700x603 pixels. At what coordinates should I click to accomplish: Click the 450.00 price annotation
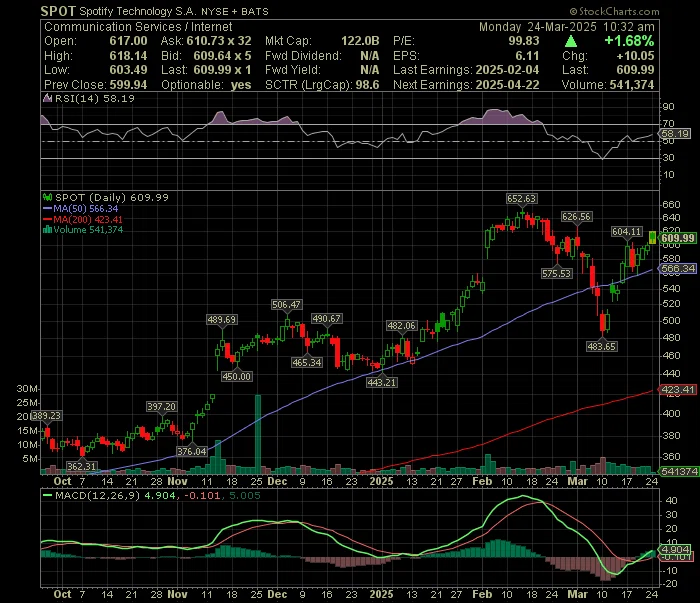click(237, 376)
